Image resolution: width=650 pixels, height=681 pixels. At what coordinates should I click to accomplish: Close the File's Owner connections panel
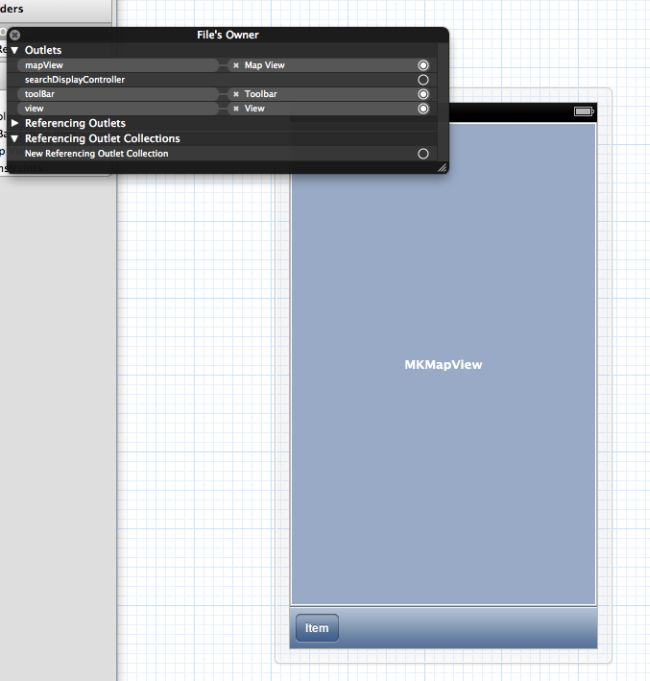point(15,35)
